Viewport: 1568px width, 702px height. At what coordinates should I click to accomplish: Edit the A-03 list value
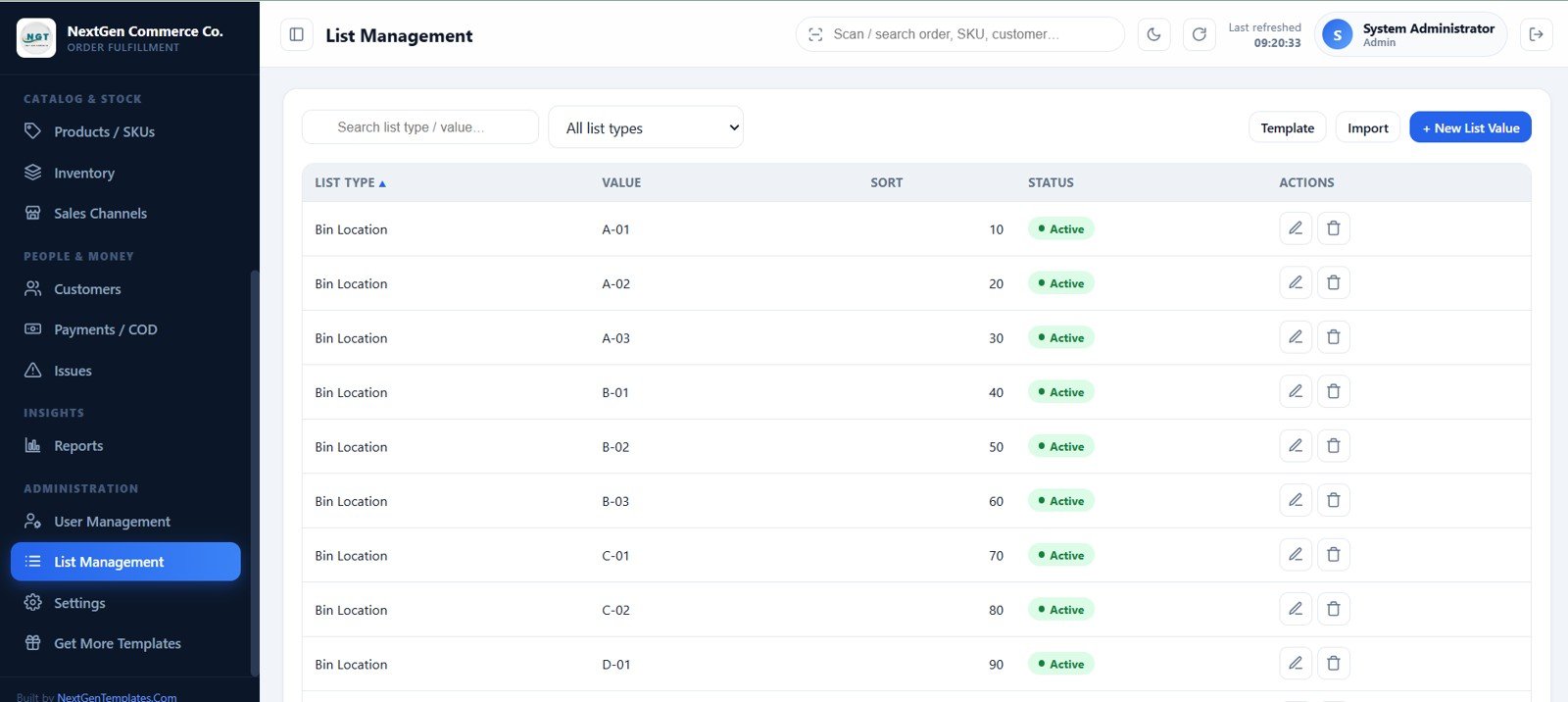1296,337
